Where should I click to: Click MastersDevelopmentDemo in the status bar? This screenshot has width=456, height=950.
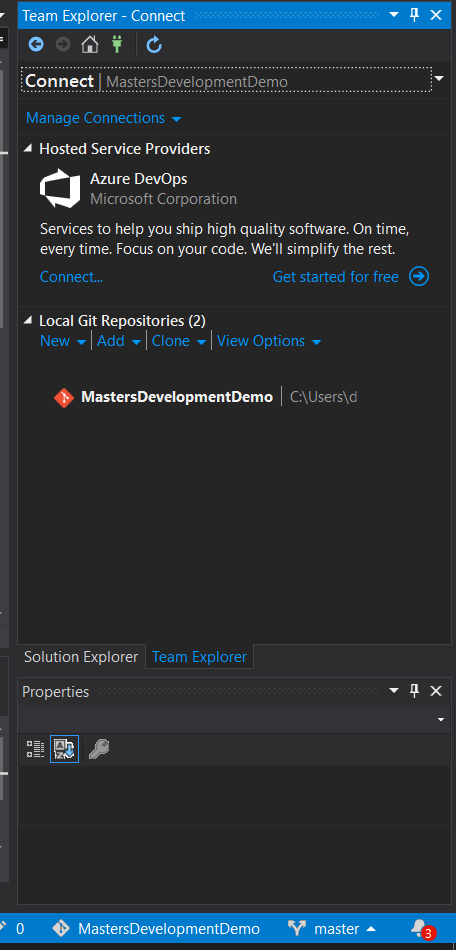click(x=169, y=929)
